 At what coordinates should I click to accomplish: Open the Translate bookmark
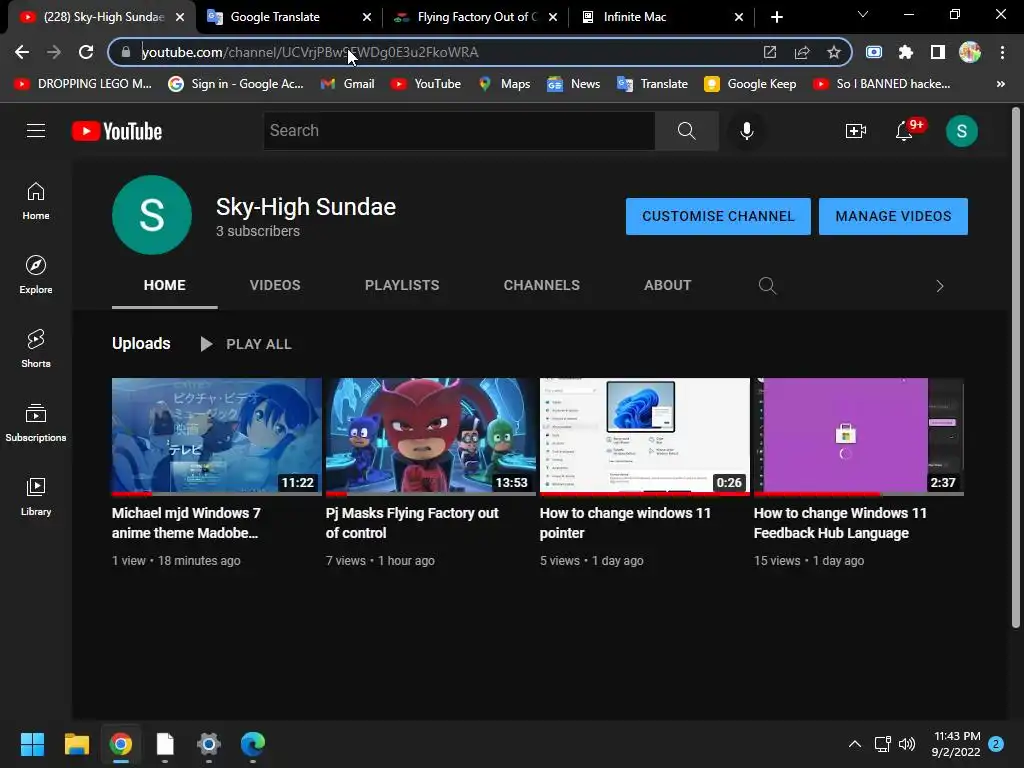[652, 84]
